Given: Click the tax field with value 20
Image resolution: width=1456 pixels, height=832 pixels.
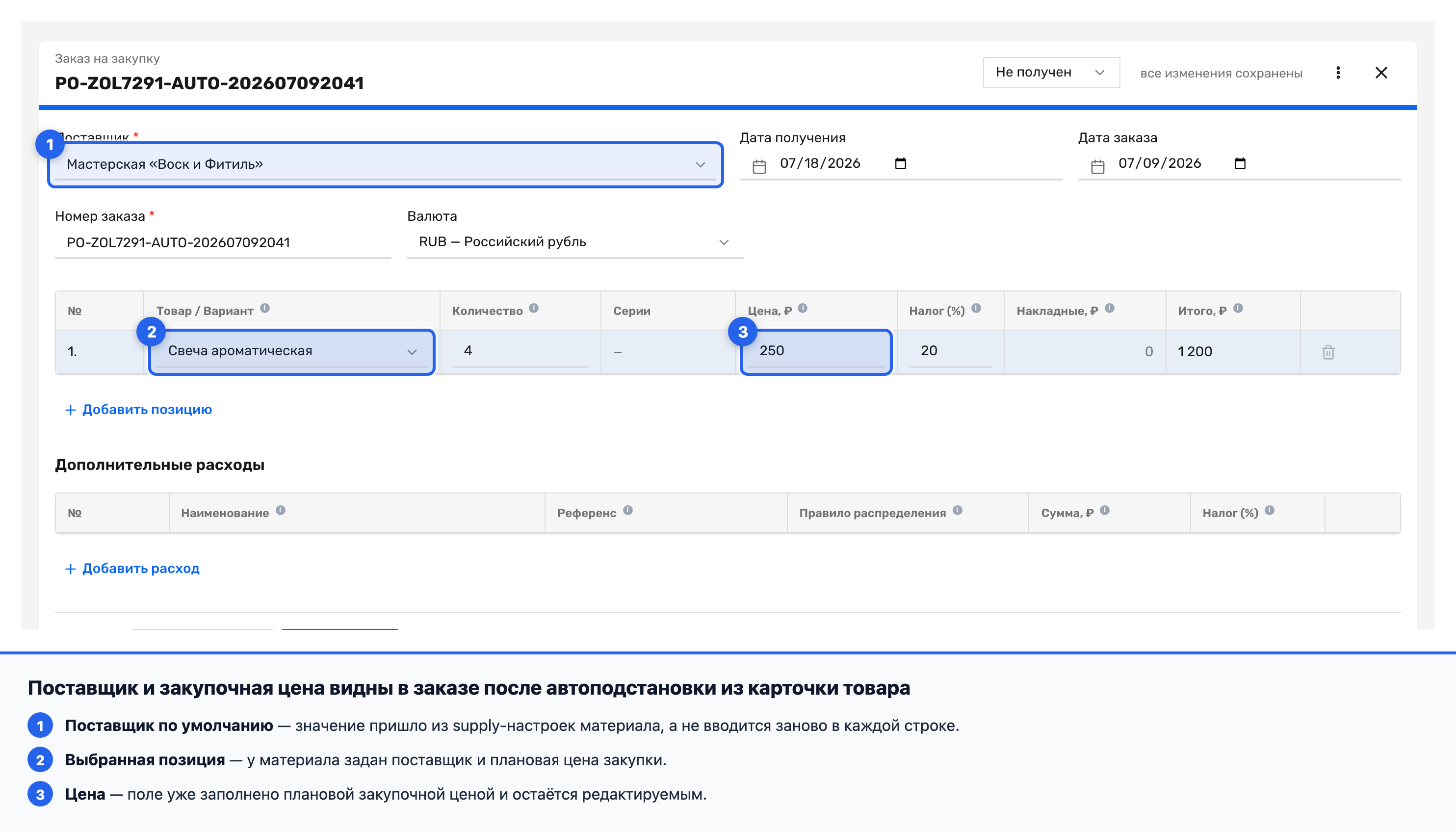Looking at the screenshot, I should 950,351.
